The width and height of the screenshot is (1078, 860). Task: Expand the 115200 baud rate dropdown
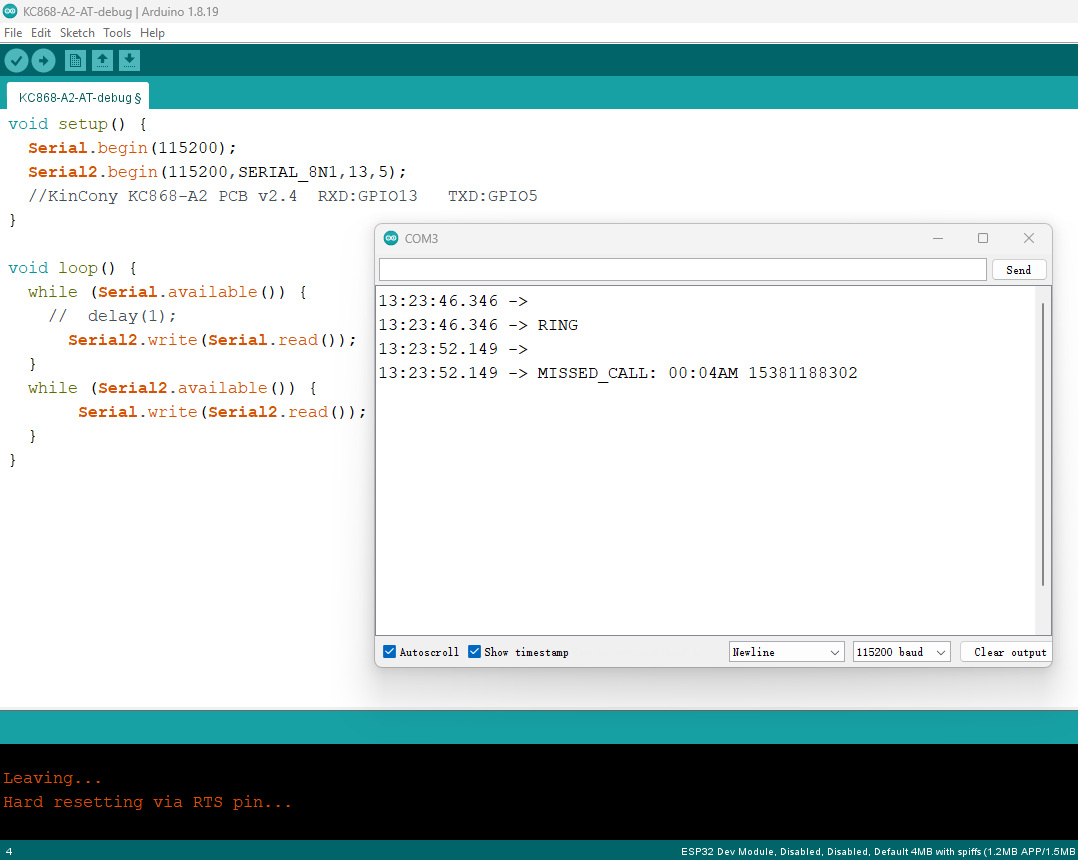[900, 652]
